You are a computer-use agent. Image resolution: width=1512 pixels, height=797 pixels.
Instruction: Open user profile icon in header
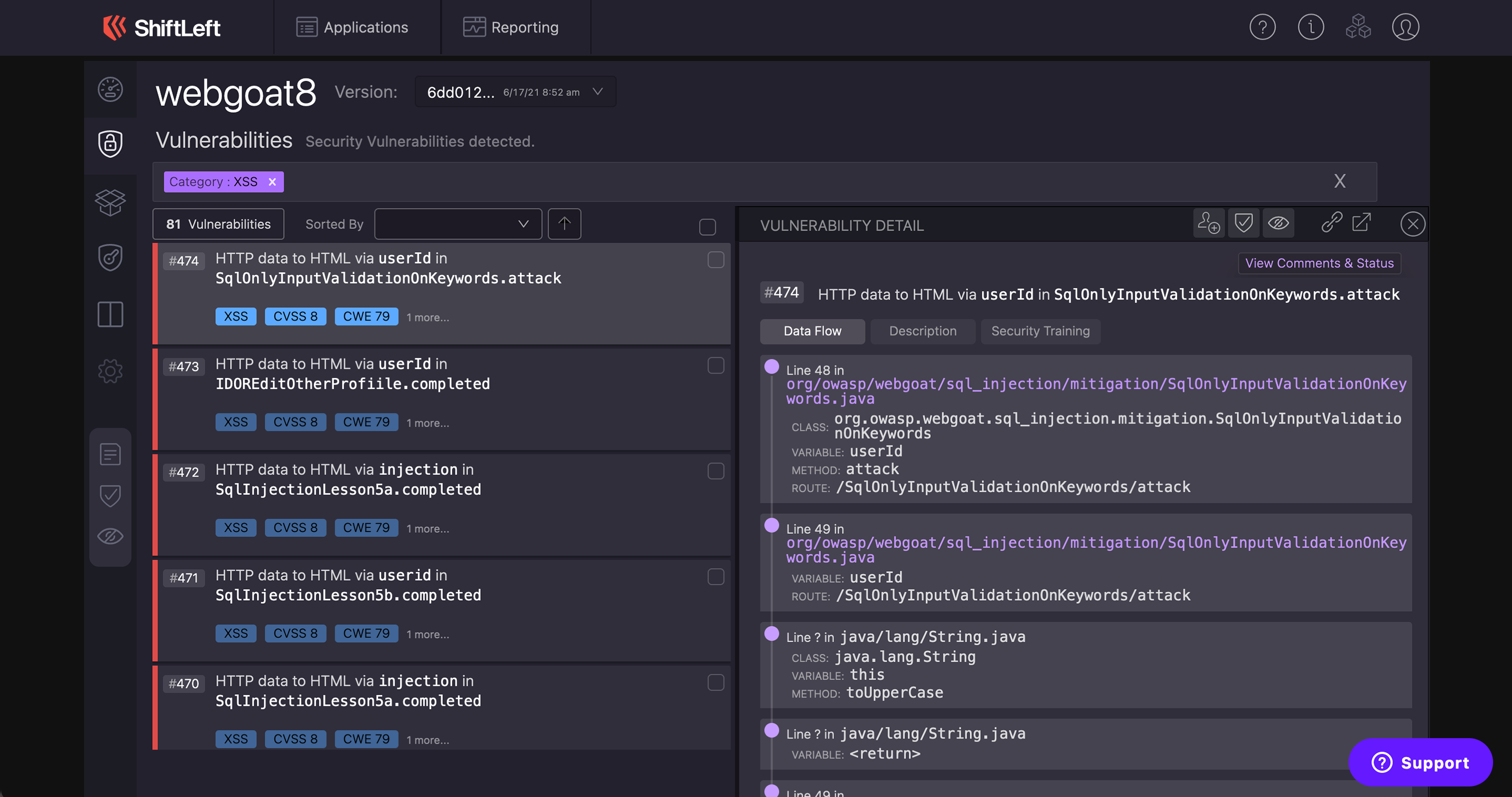(x=1405, y=27)
